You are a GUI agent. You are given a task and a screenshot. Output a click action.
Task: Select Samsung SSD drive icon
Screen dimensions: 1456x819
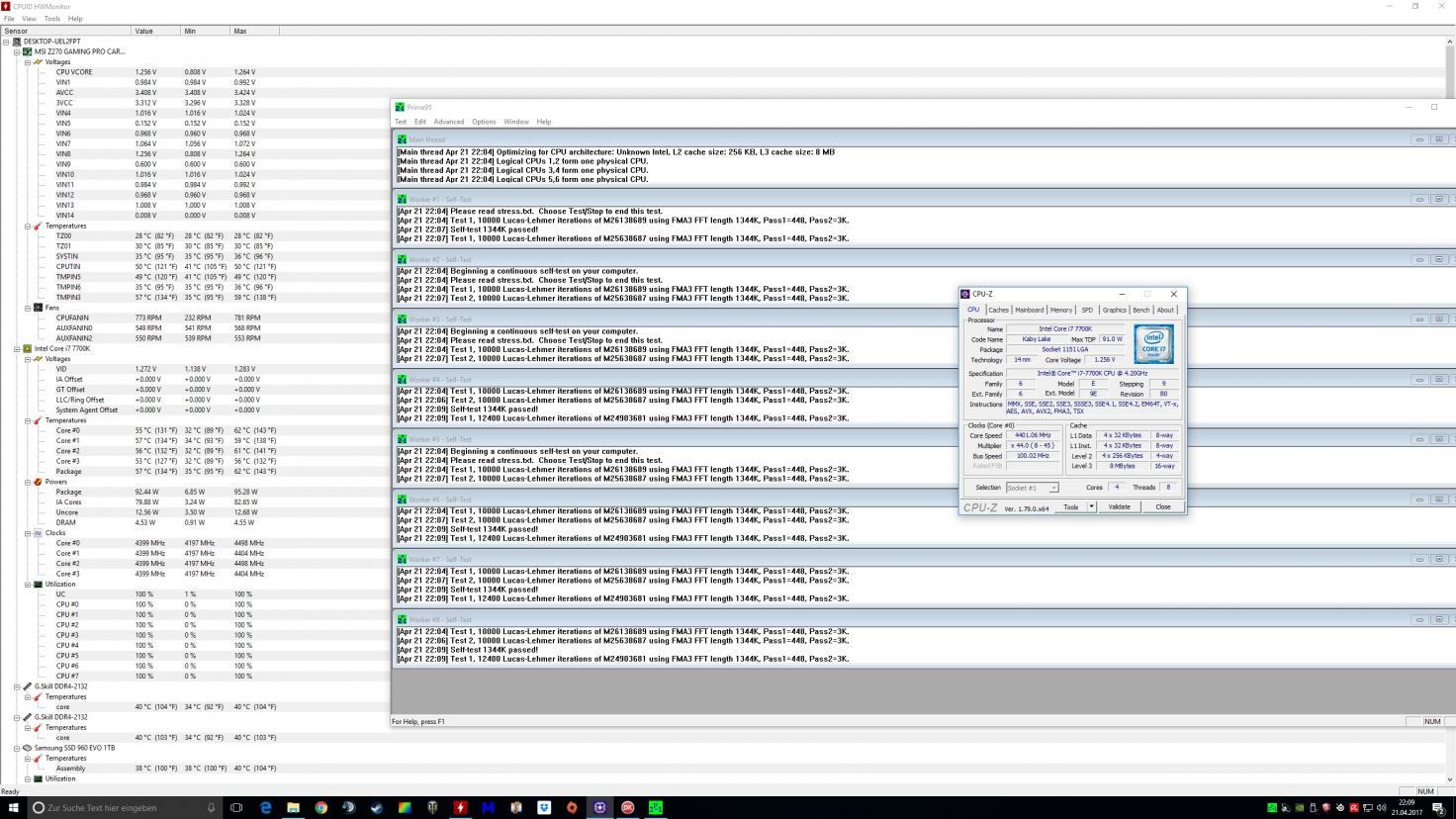click(28, 748)
